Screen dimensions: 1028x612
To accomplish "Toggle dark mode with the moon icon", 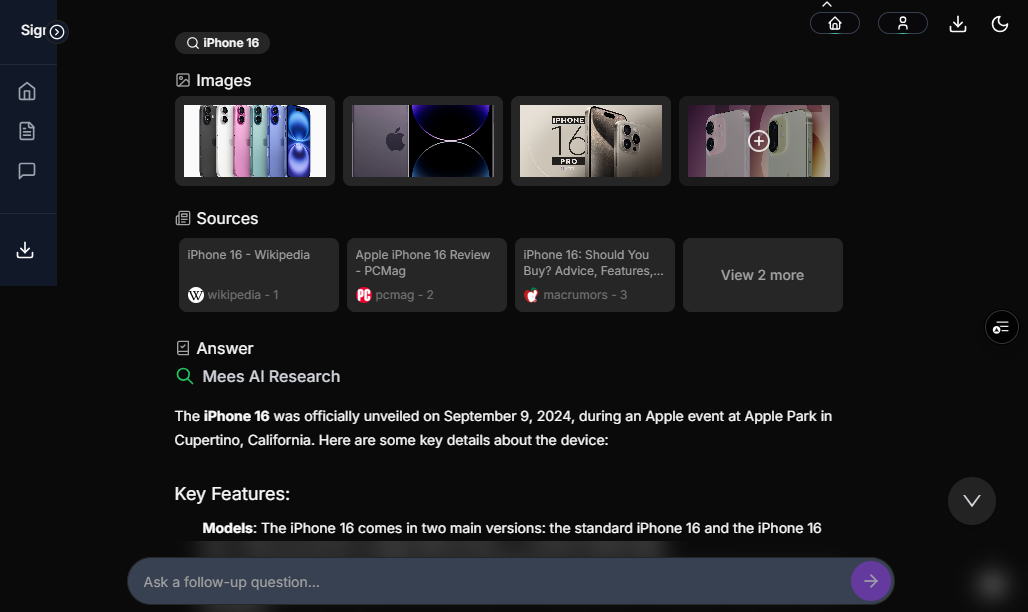I will click(x=1000, y=24).
